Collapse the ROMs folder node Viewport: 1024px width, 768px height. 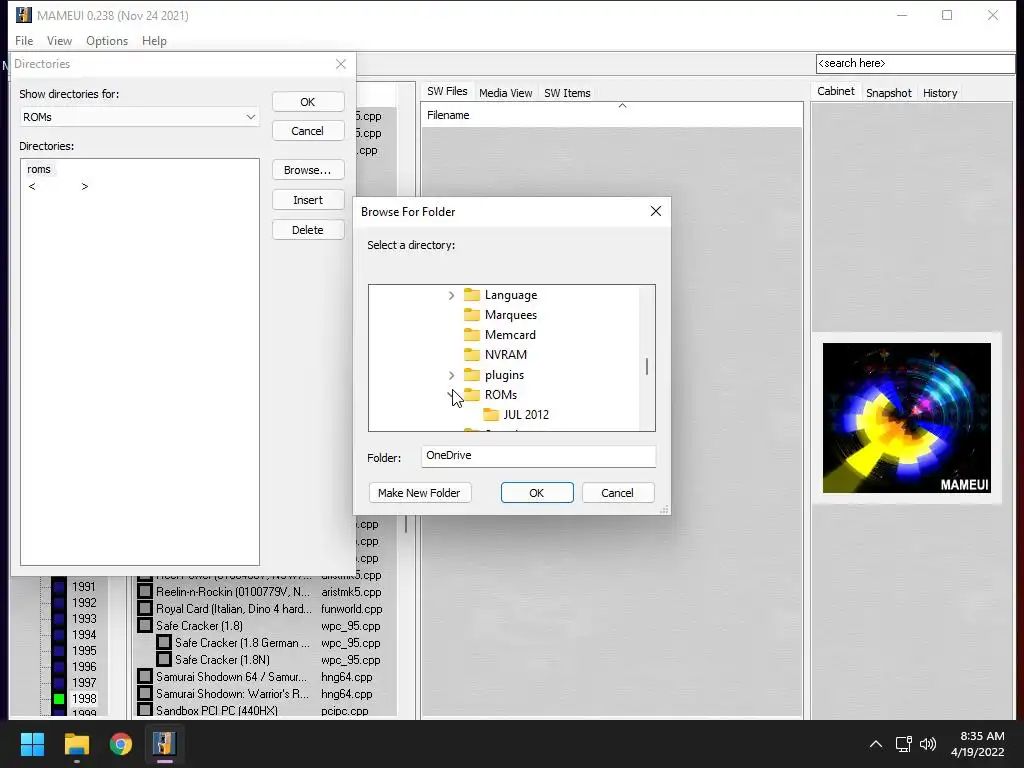(x=451, y=394)
